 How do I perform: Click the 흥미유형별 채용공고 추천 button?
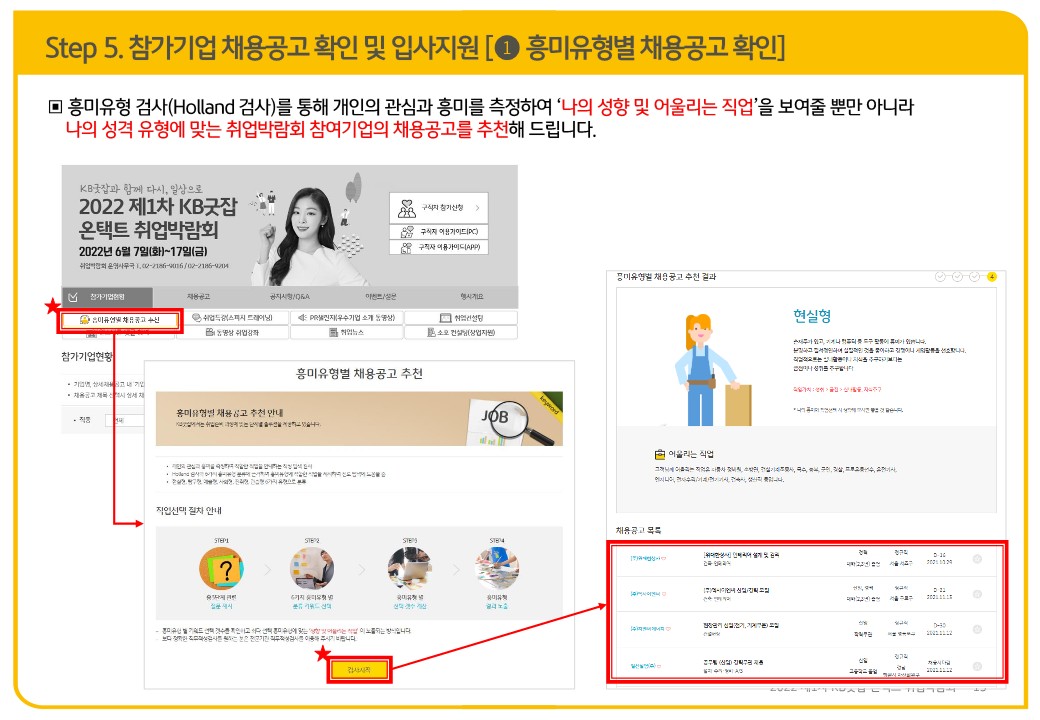tap(120, 320)
